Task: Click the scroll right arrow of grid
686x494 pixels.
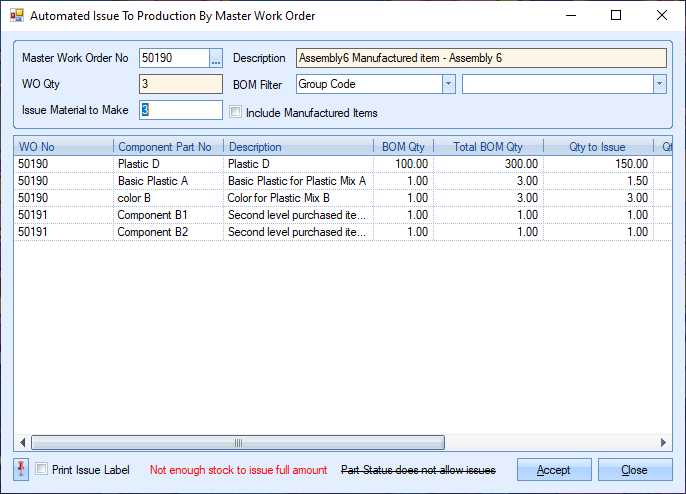Action: (x=665, y=442)
